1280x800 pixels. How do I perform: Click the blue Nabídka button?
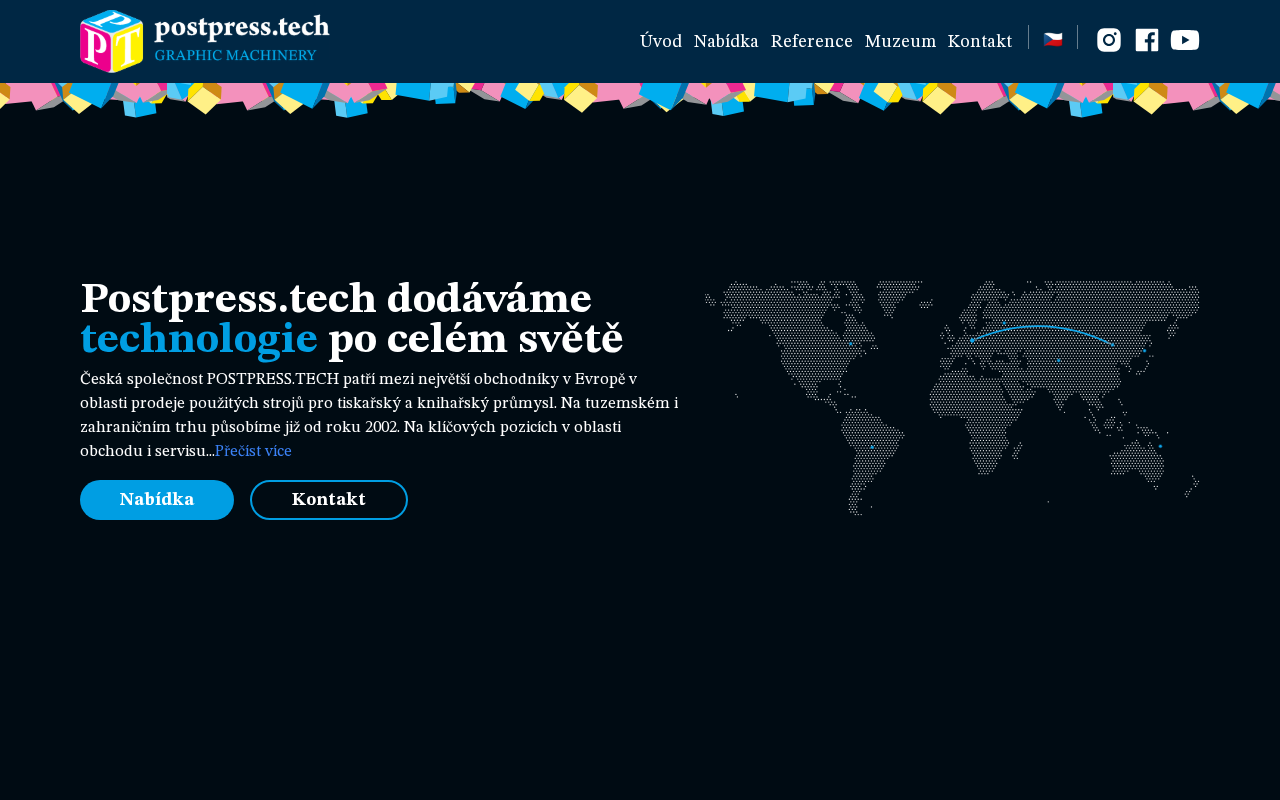click(x=157, y=500)
